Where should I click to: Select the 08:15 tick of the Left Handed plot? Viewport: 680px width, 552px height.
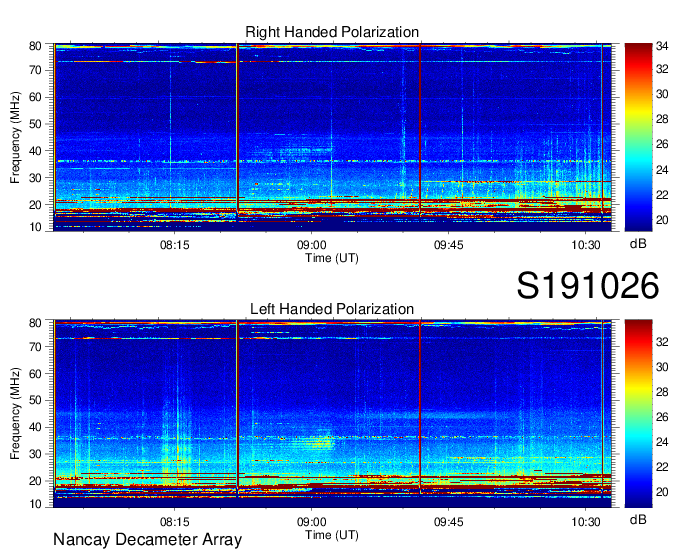(x=175, y=522)
